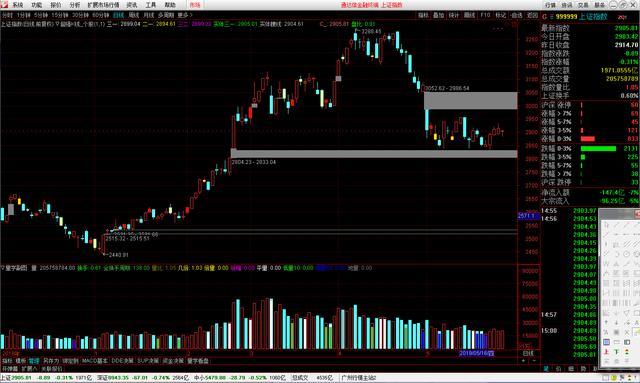
Task: Open the 多周期 multi-period view
Action: point(166,15)
